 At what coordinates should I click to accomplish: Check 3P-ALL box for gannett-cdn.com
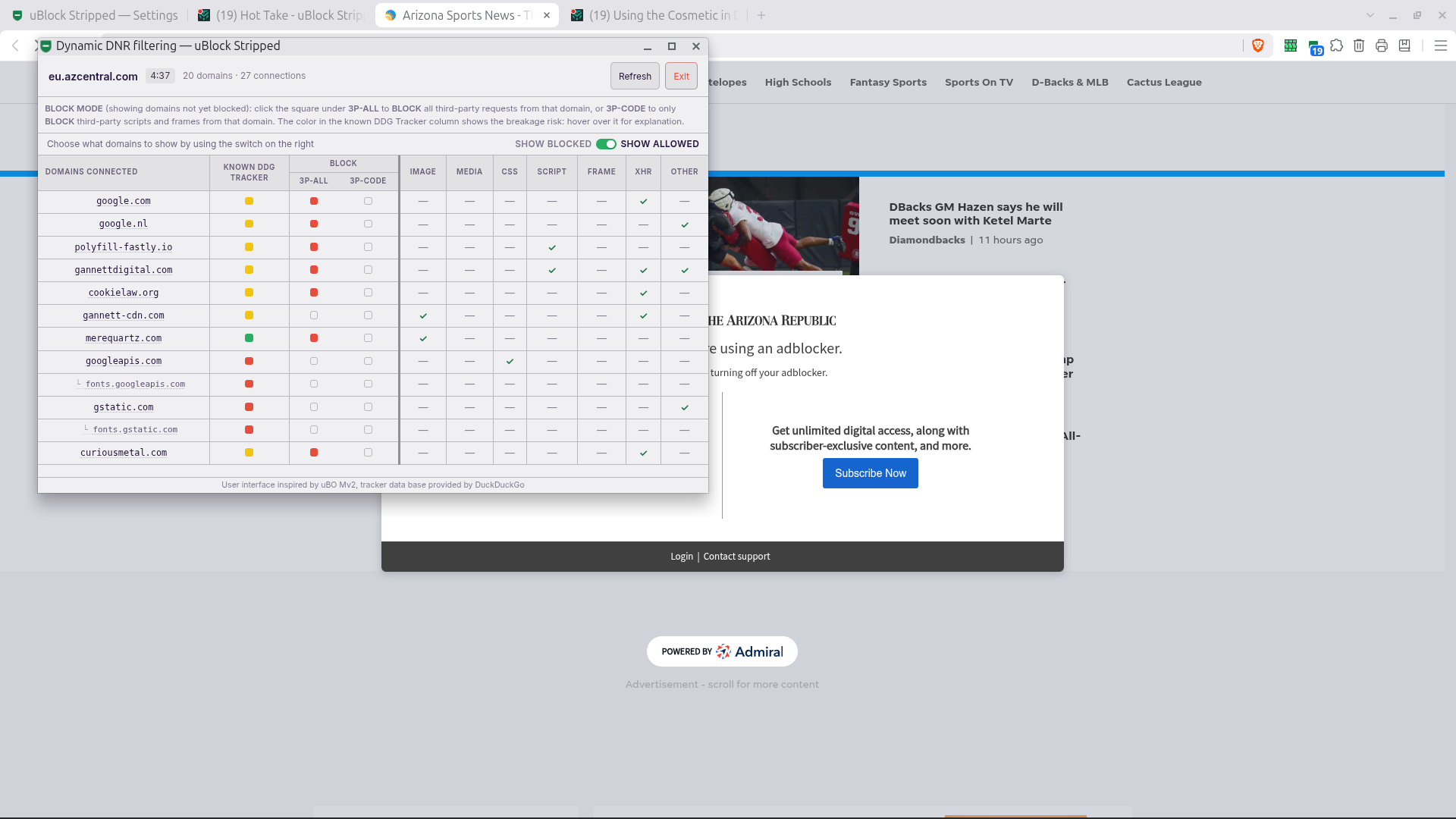pyautogui.click(x=314, y=315)
